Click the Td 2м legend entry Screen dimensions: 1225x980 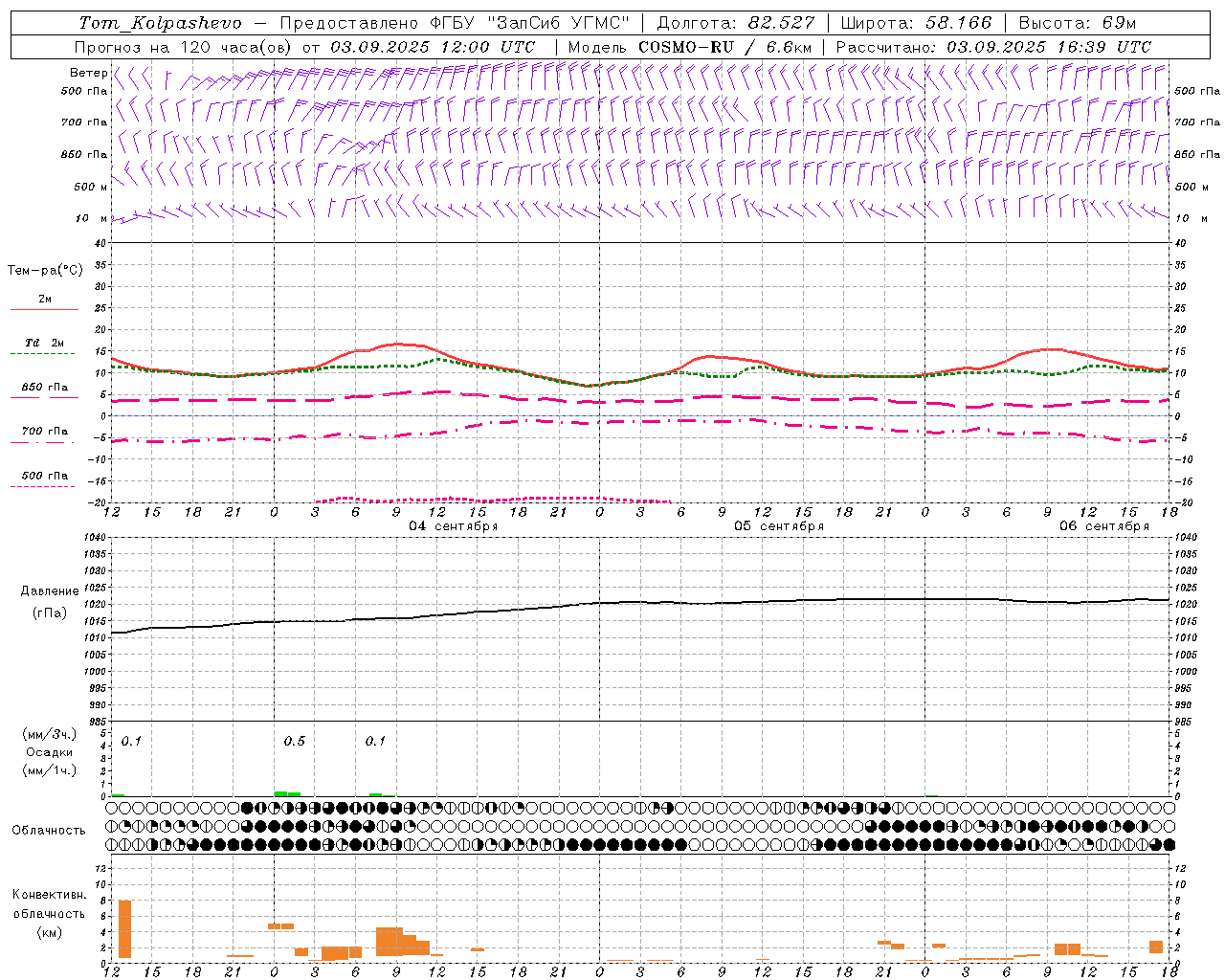pos(44,343)
